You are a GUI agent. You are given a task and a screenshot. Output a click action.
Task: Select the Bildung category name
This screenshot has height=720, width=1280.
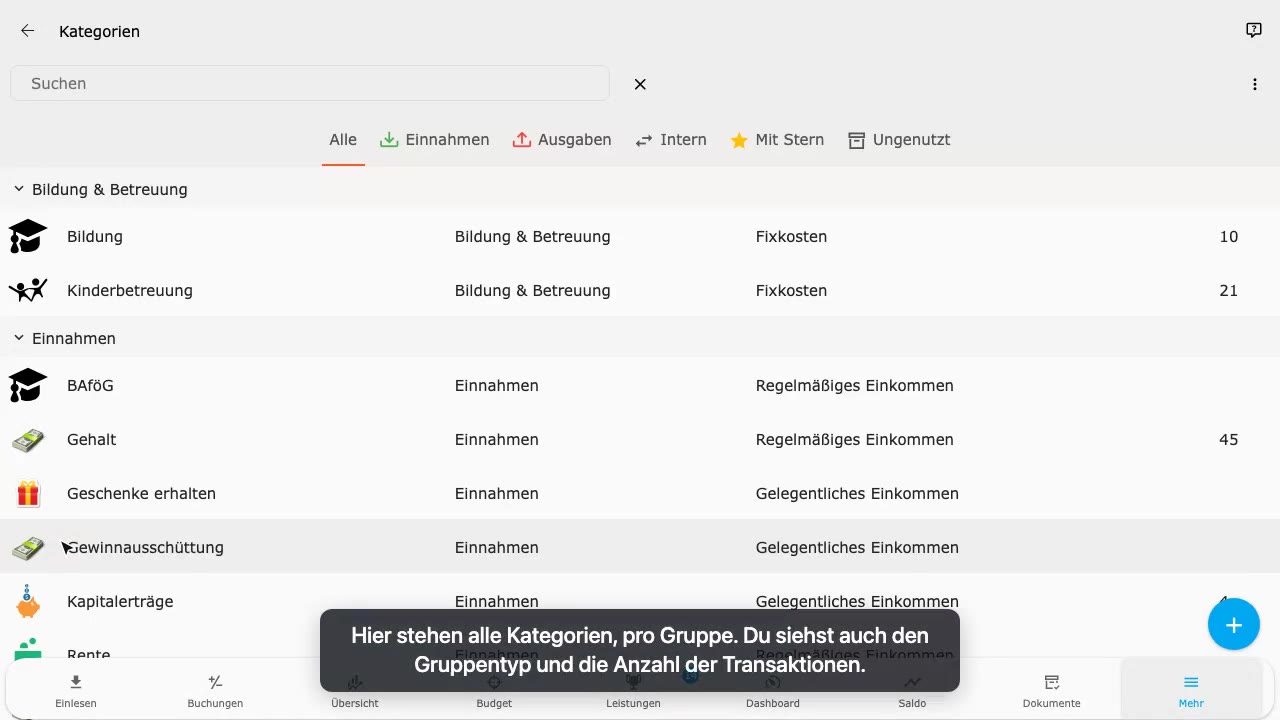95,237
